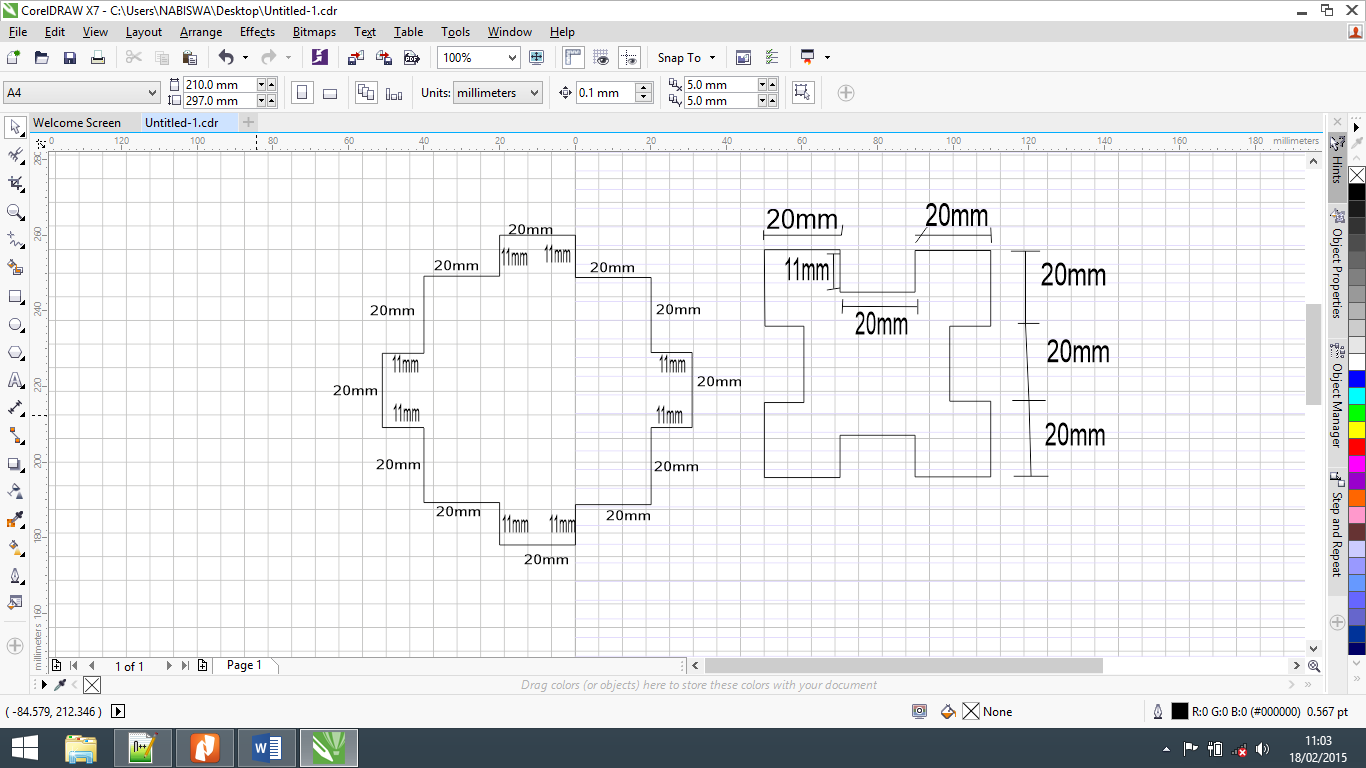1366x768 pixels.
Task: Apply page size to current page only
Action: [x=394, y=93]
